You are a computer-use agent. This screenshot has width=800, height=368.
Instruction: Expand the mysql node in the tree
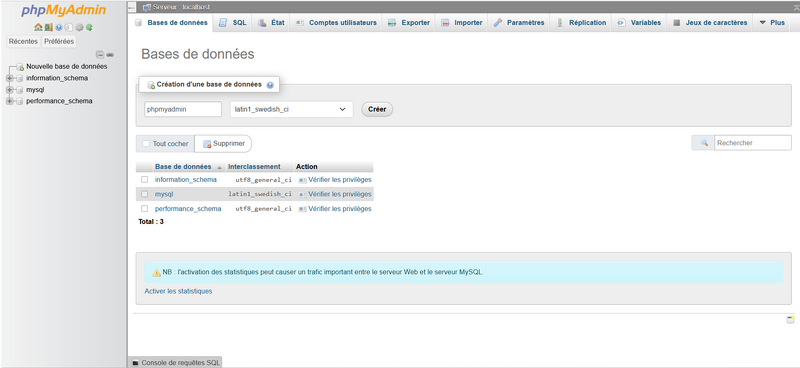coord(9,90)
